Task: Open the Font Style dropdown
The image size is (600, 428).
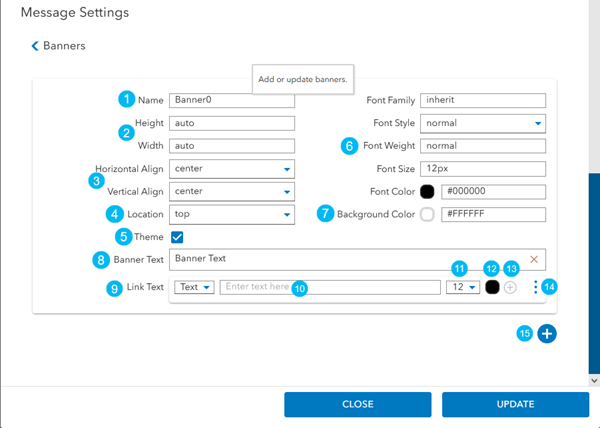Action: pyautogui.click(x=481, y=123)
